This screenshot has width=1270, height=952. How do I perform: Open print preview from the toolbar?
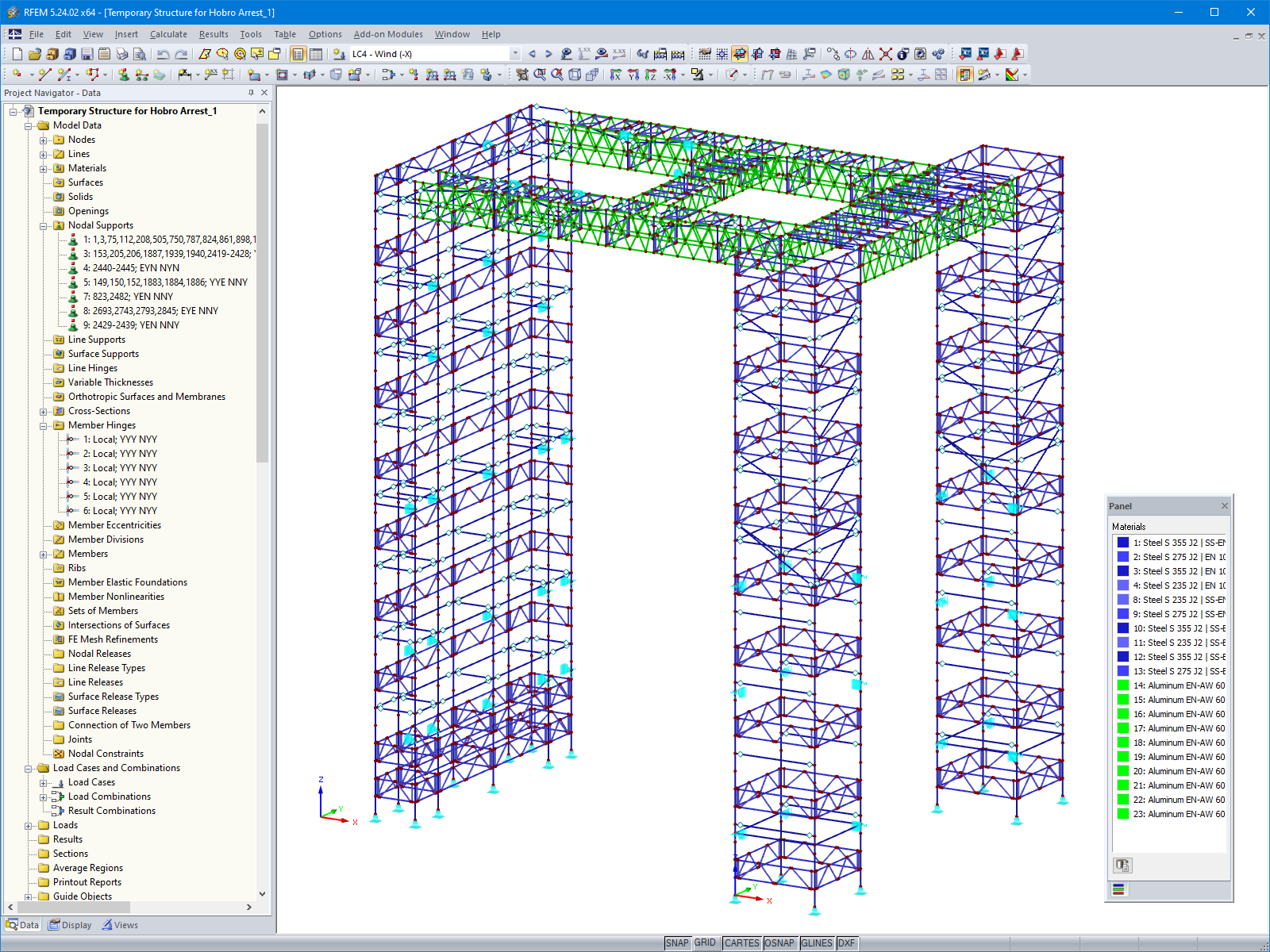[x=140, y=54]
